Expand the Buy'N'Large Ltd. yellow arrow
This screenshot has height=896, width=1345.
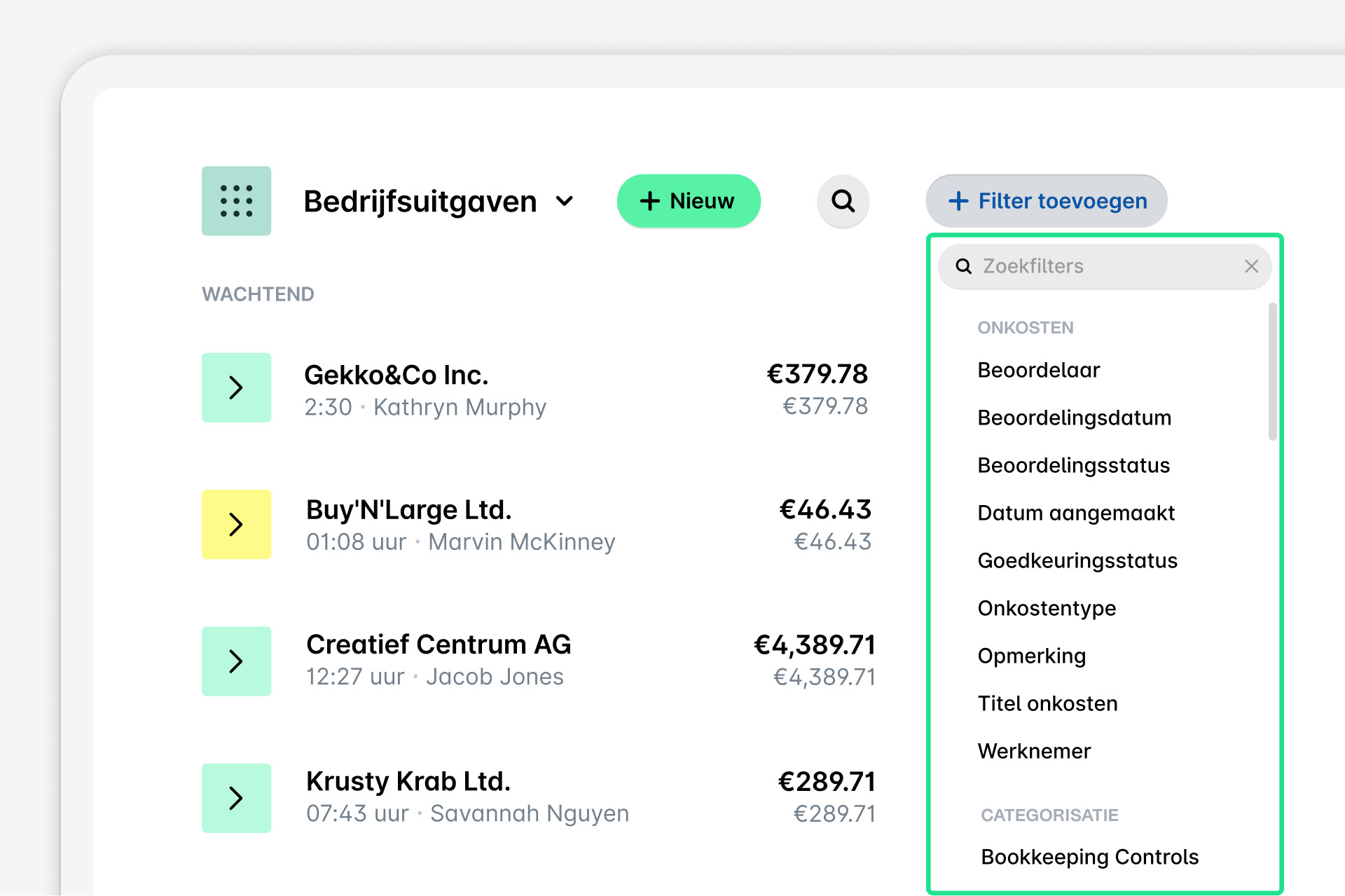coord(236,524)
